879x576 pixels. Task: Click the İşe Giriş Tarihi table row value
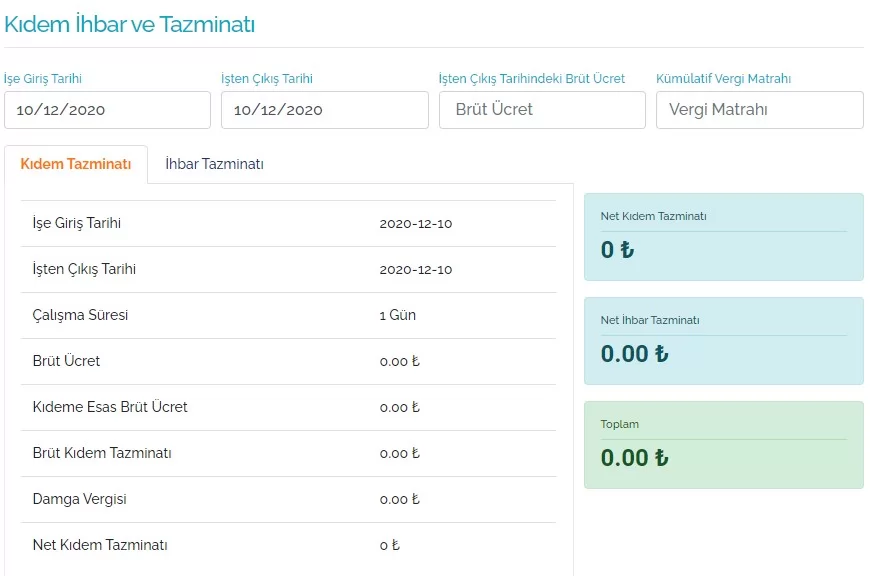pos(415,223)
